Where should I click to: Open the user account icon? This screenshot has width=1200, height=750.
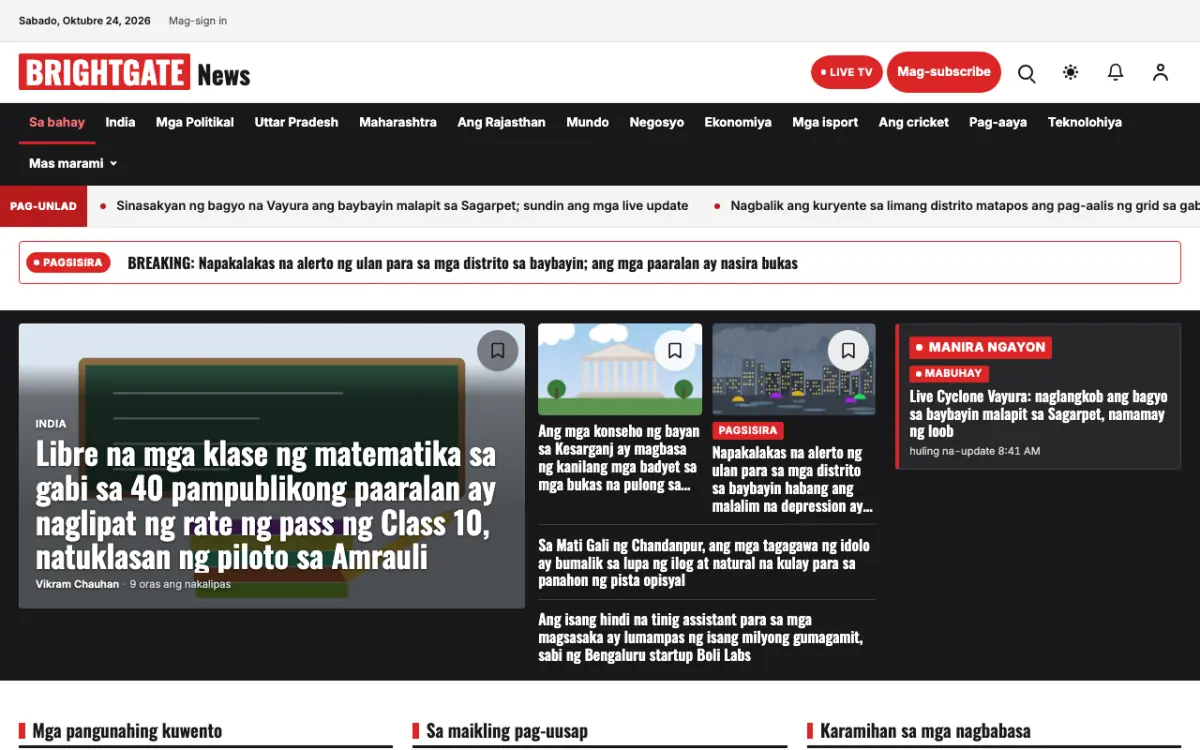1160,72
